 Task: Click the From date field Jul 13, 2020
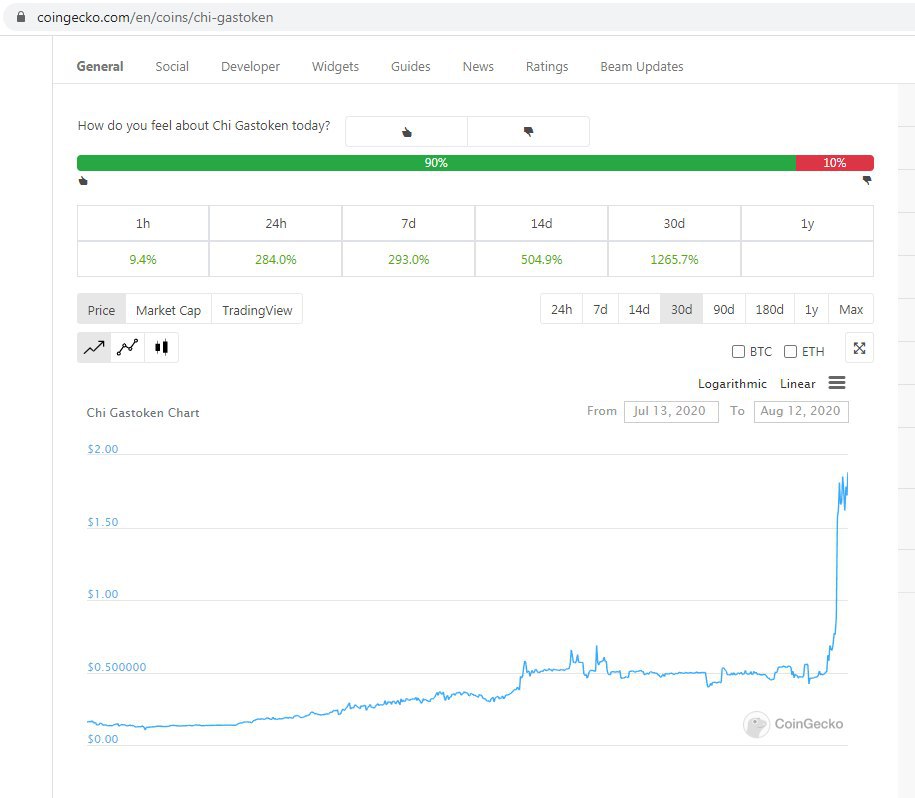671,411
